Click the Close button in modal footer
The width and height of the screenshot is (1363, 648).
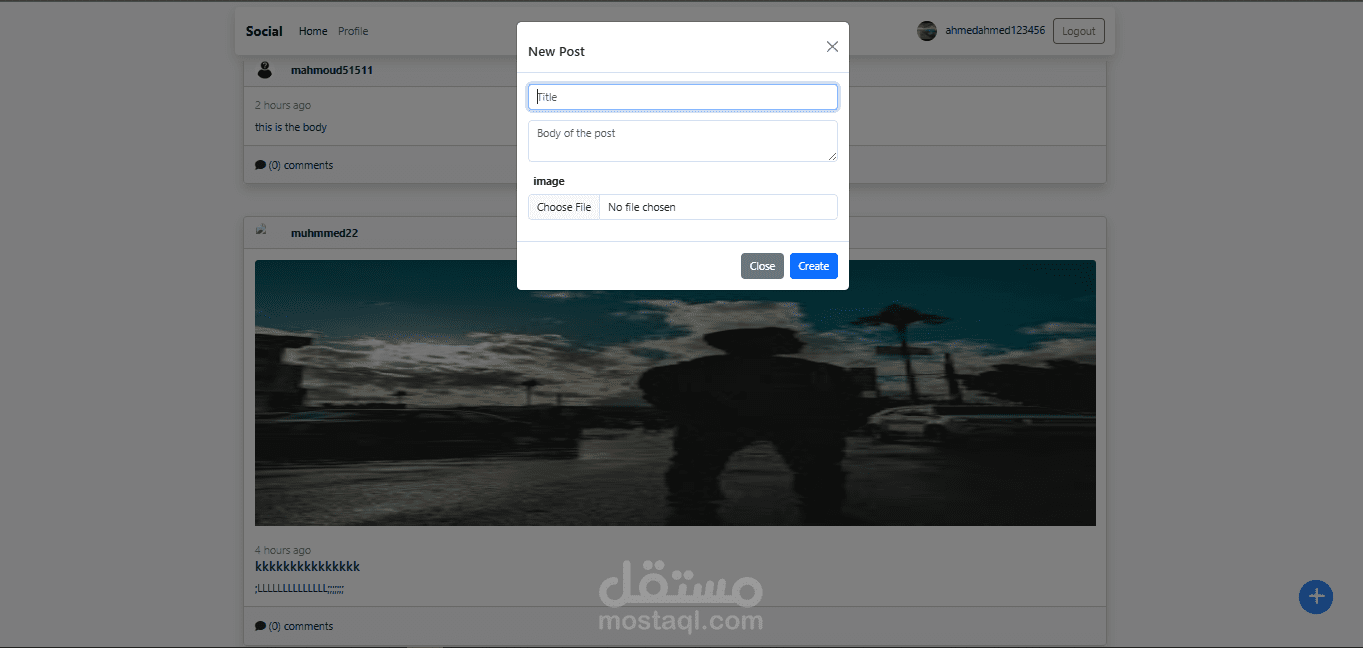pyautogui.click(x=762, y=266)
